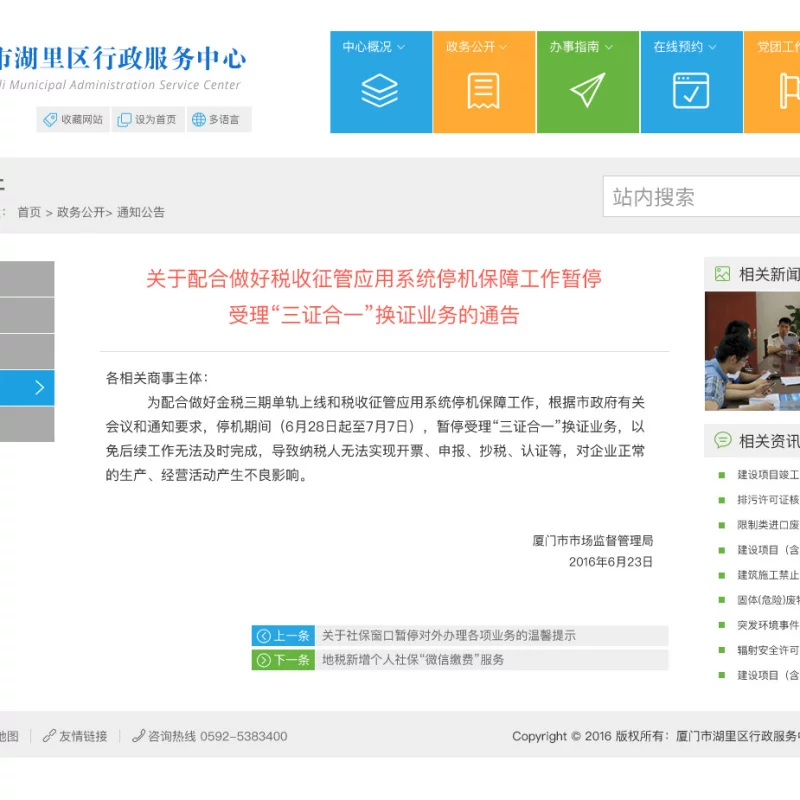Click the 上一条 previous article button
Screen dimensions: 800x800
283,636
